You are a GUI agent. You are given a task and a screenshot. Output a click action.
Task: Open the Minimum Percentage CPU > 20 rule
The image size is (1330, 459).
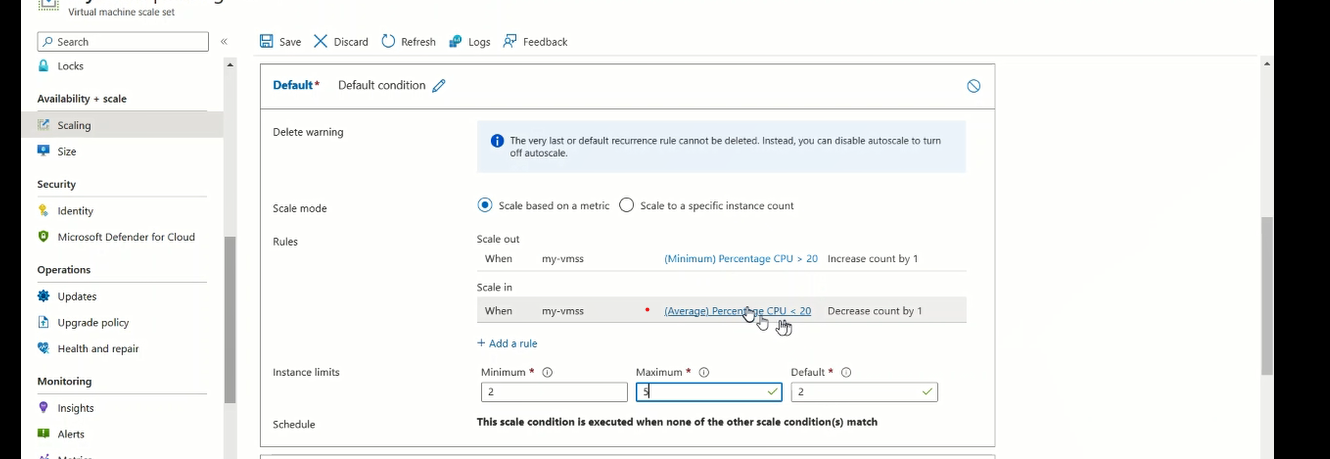[740, 259]
